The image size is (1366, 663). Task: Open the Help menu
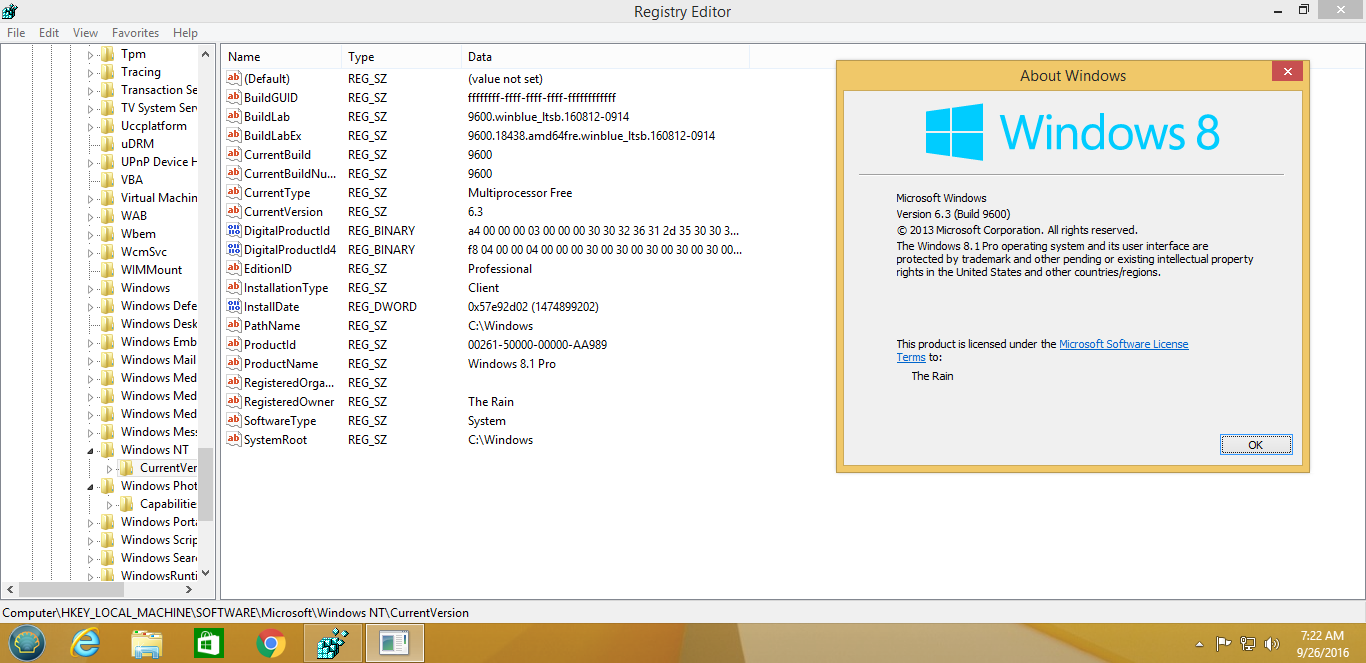click(185, 33)
